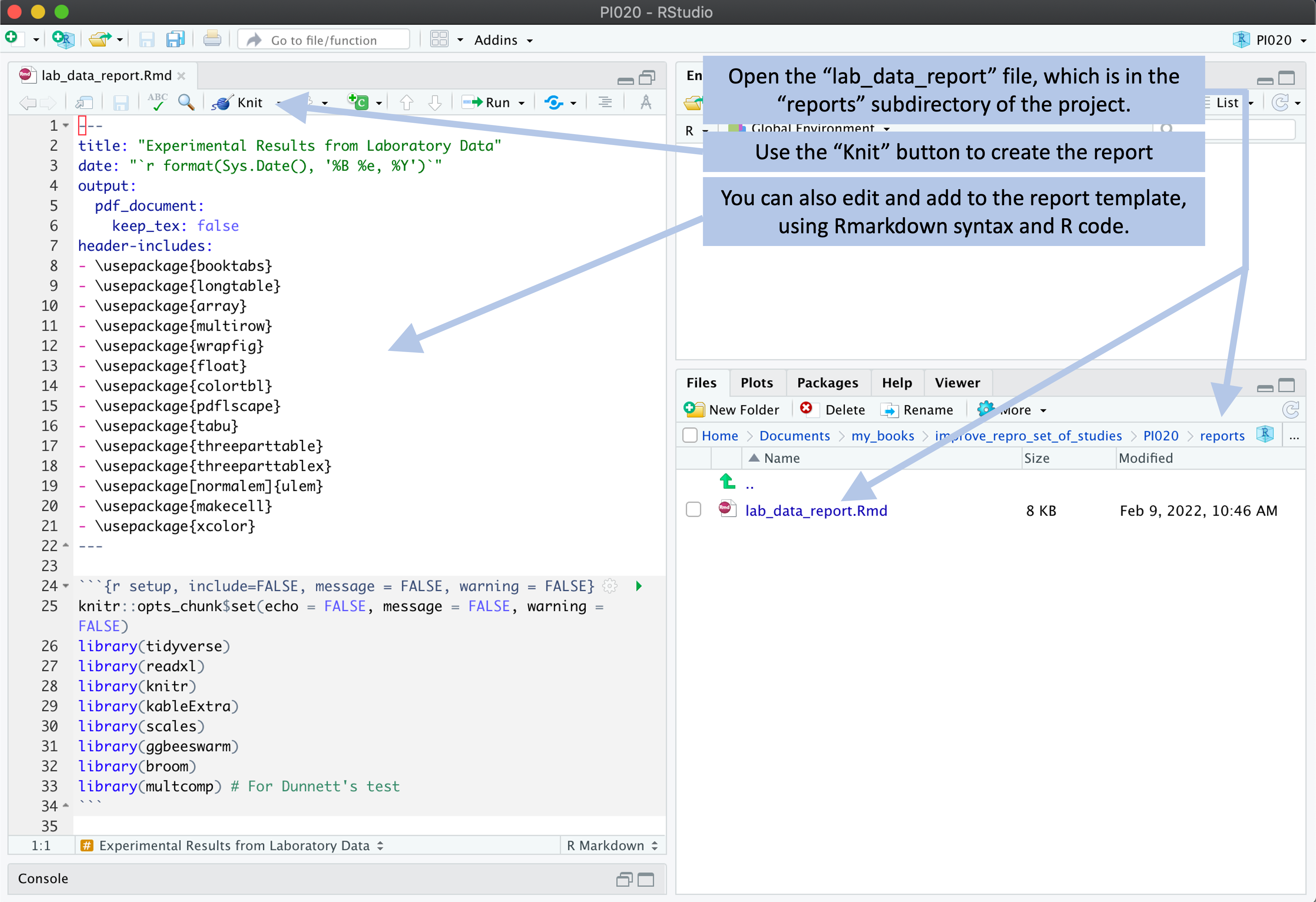Image resolution: width=1316 pixels, height=902 pixels.
Task: Navigate to Documents in breadcrumb
Action: point(794,436)
